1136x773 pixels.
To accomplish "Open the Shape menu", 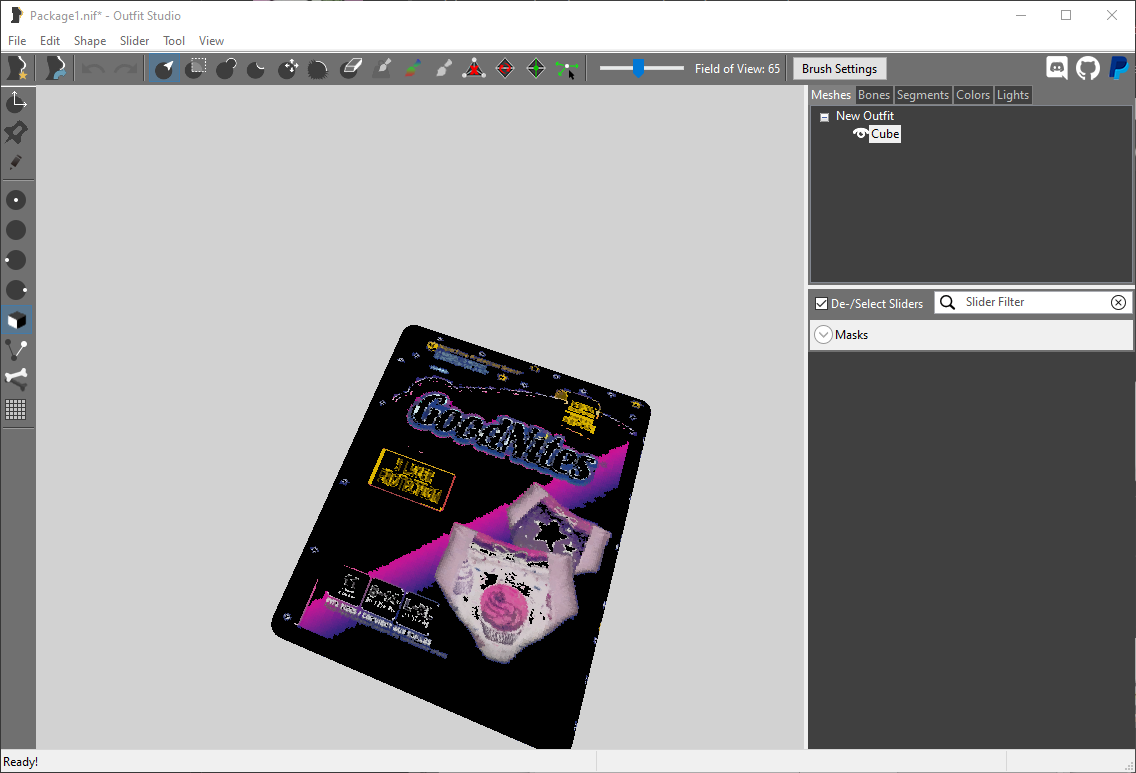I will [90, 41].
